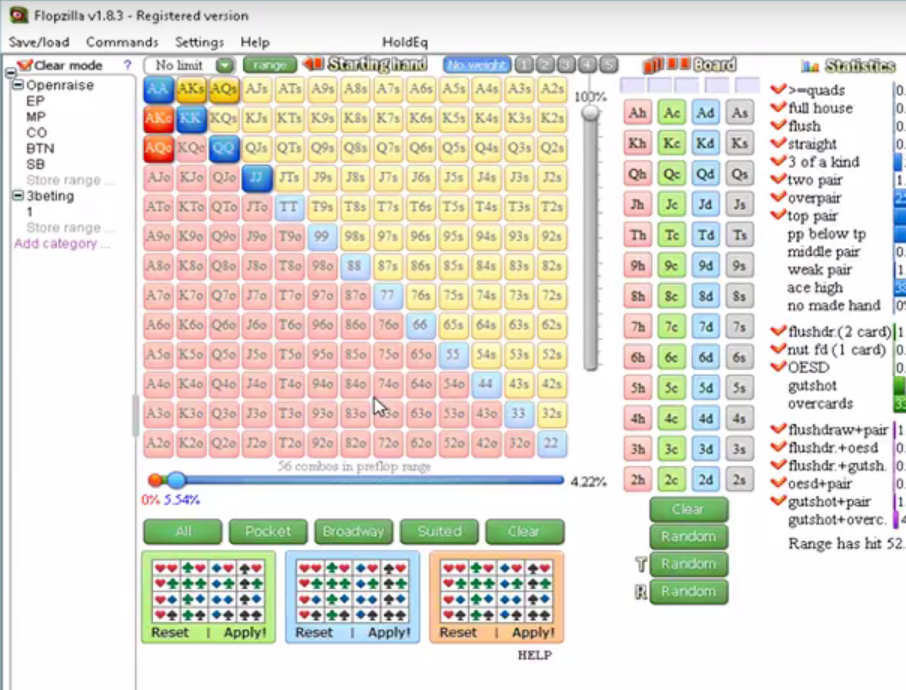Screen dimensions: 906x690
Task: Click the Starting hand red arrow icon
Action: tap(313, 65)
